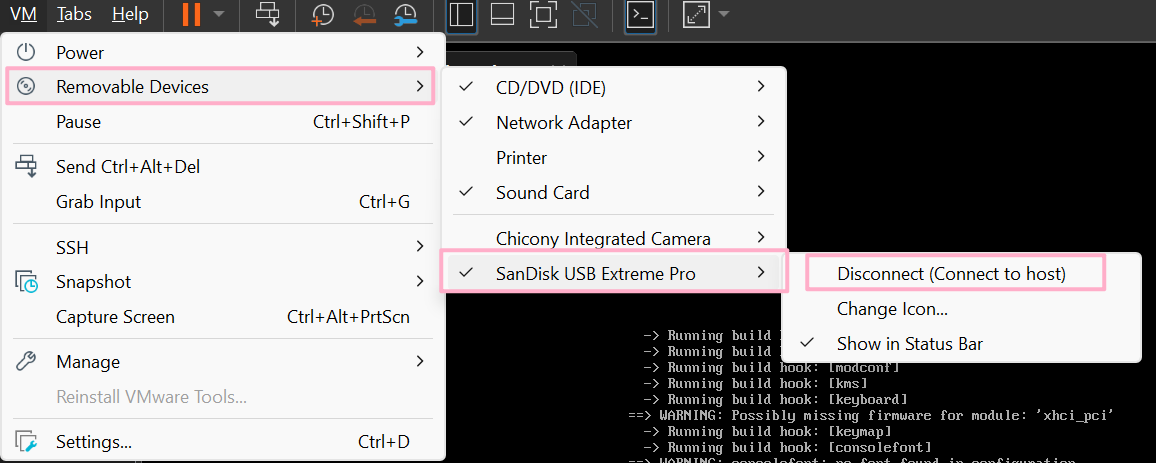The height and width of the screenshot is (463, 1156).
Task: Open the Tabs menu
Action: pos(74,14)
